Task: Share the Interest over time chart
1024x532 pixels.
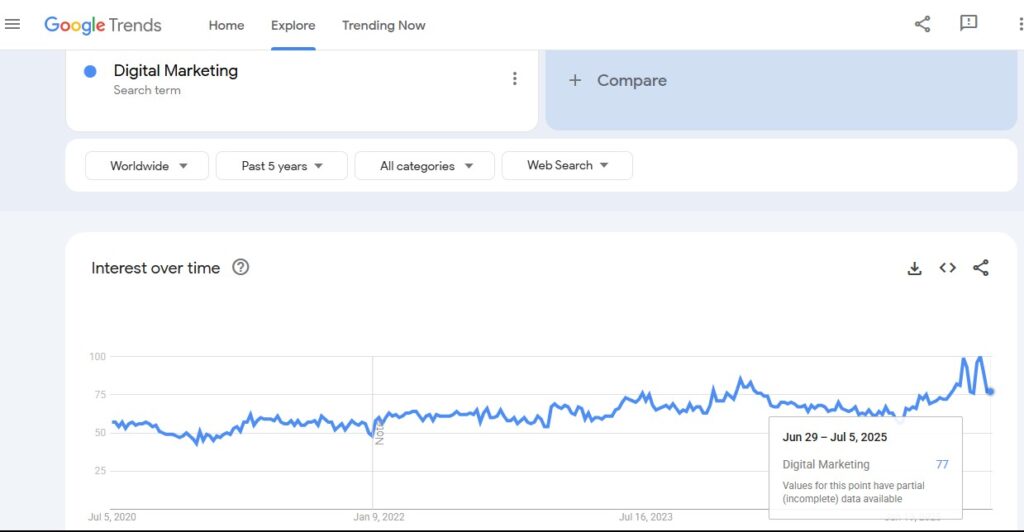Action: (x=981, y=268)
